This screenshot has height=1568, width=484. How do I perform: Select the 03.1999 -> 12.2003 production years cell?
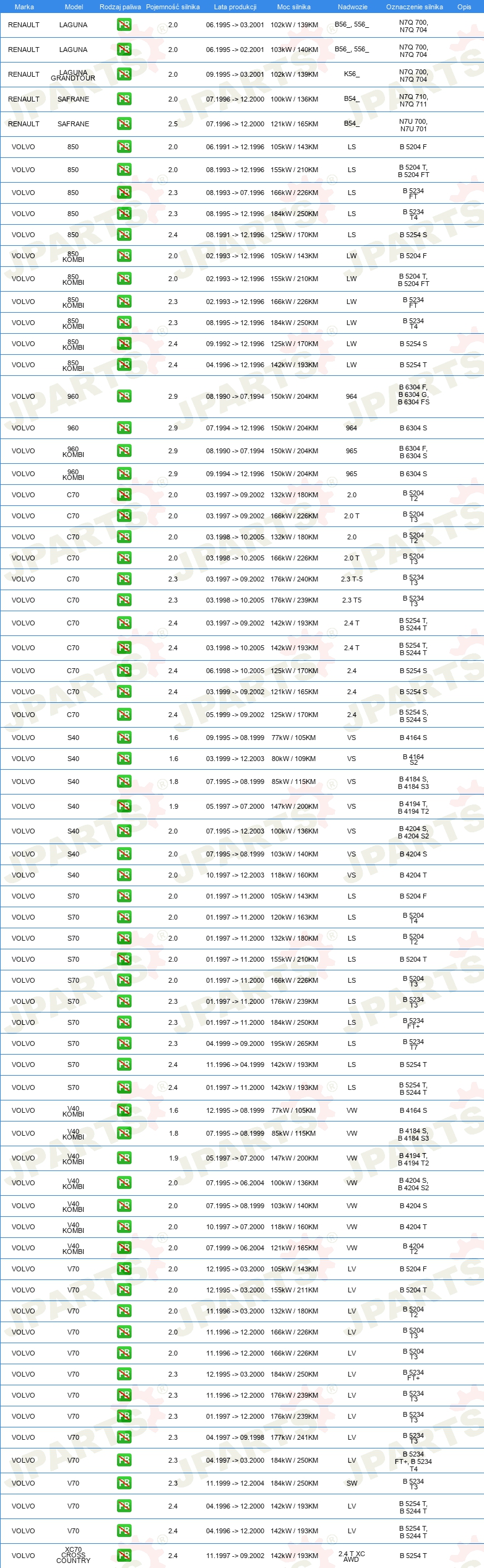pyautogui.click(x=235, y=759)
